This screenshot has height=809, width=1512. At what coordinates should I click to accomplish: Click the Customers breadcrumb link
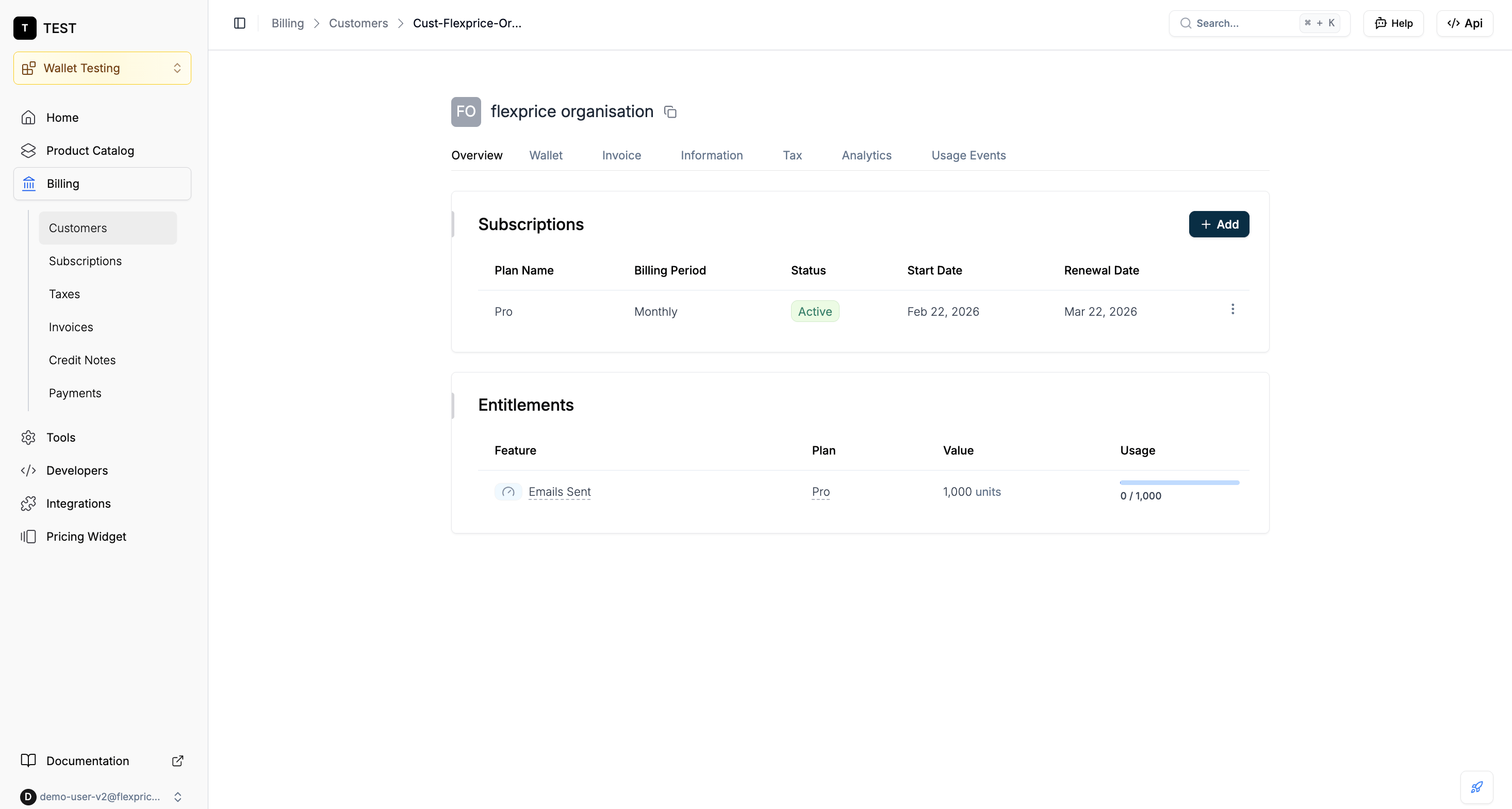pos(358,23)
